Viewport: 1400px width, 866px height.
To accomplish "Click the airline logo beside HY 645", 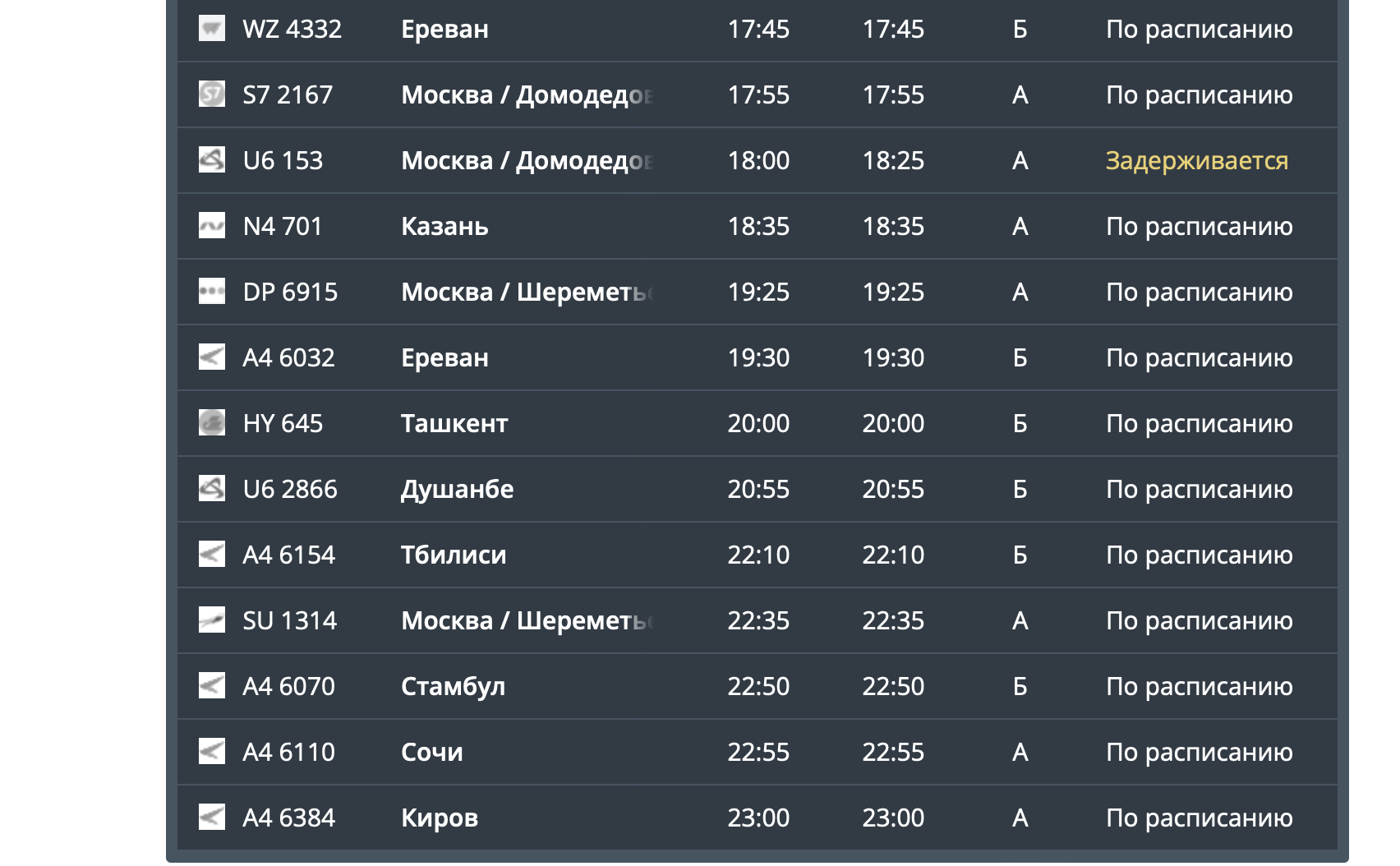I will [x=212, y=423].
